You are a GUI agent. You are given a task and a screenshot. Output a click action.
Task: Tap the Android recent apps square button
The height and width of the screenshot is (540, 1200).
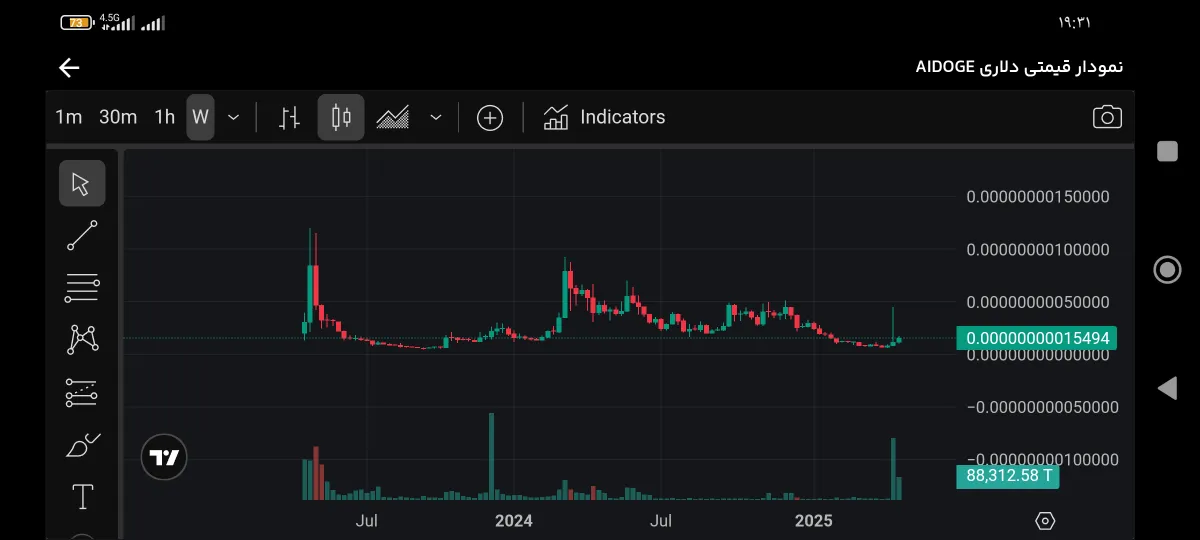pos(1166,151)
